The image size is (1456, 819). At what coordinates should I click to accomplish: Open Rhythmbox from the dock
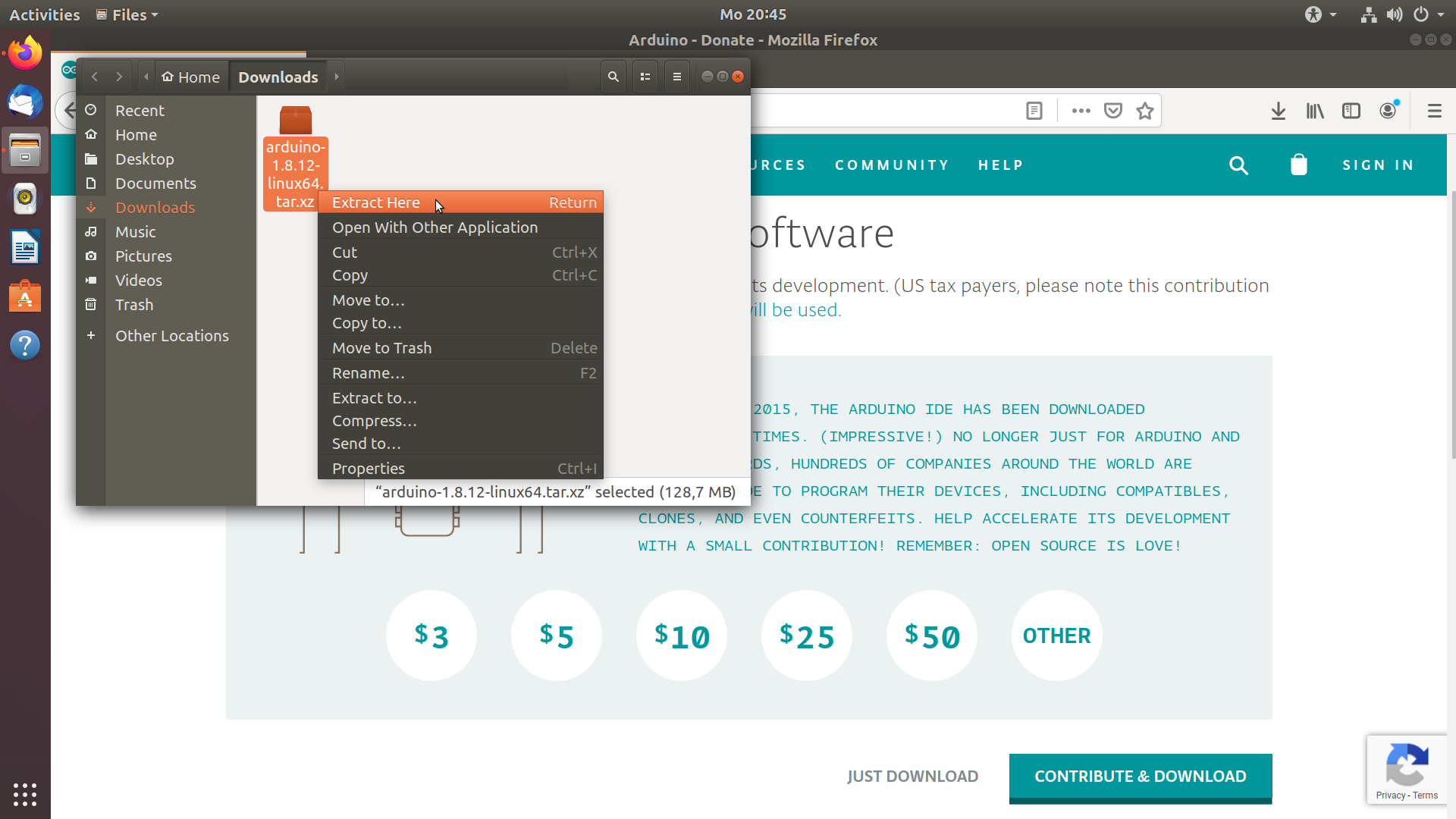25,199
